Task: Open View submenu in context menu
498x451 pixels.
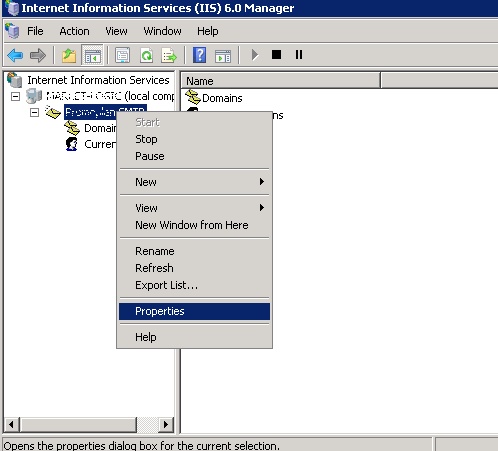Action: [194, 208]
